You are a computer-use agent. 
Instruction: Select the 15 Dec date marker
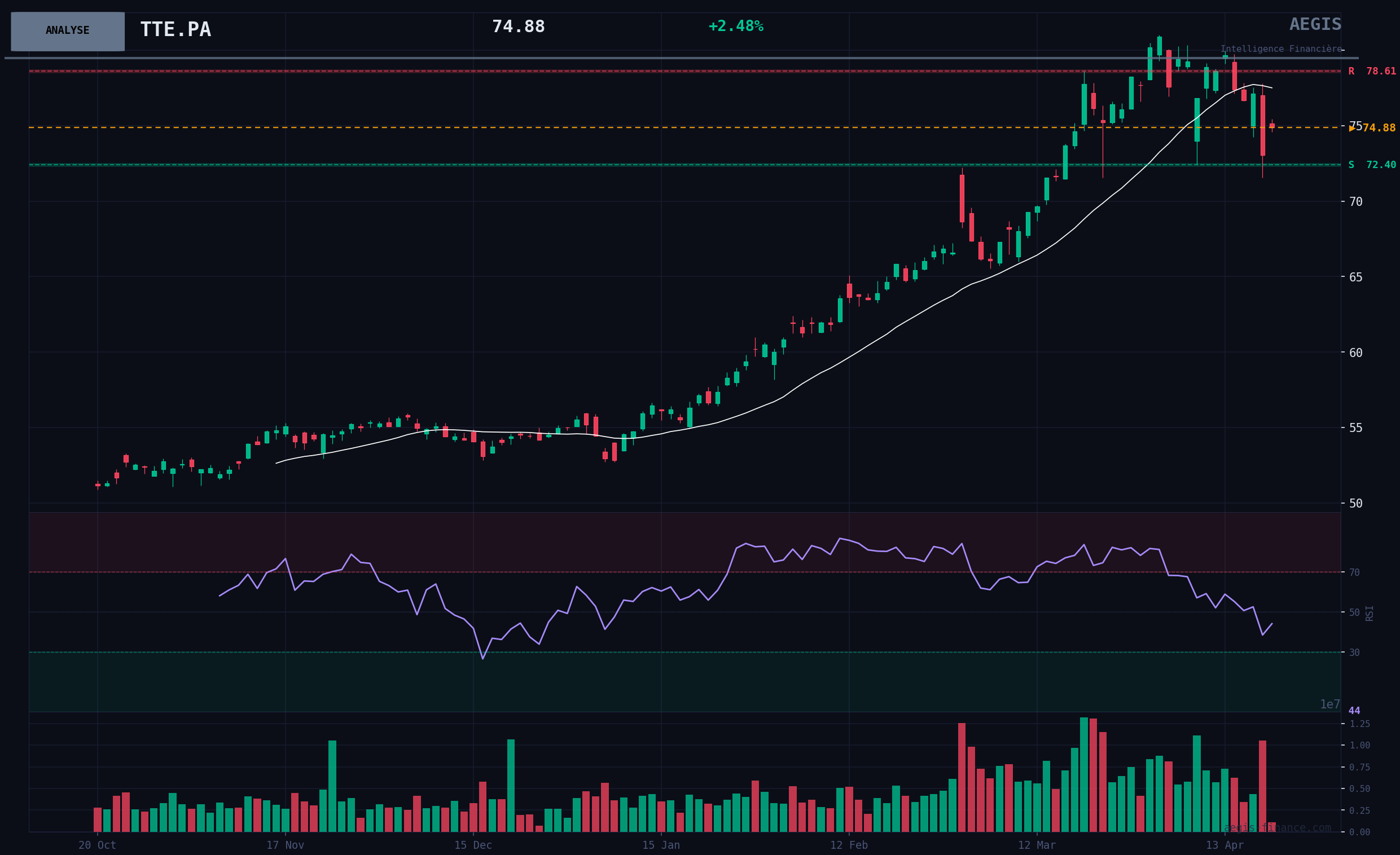(473, 845)
